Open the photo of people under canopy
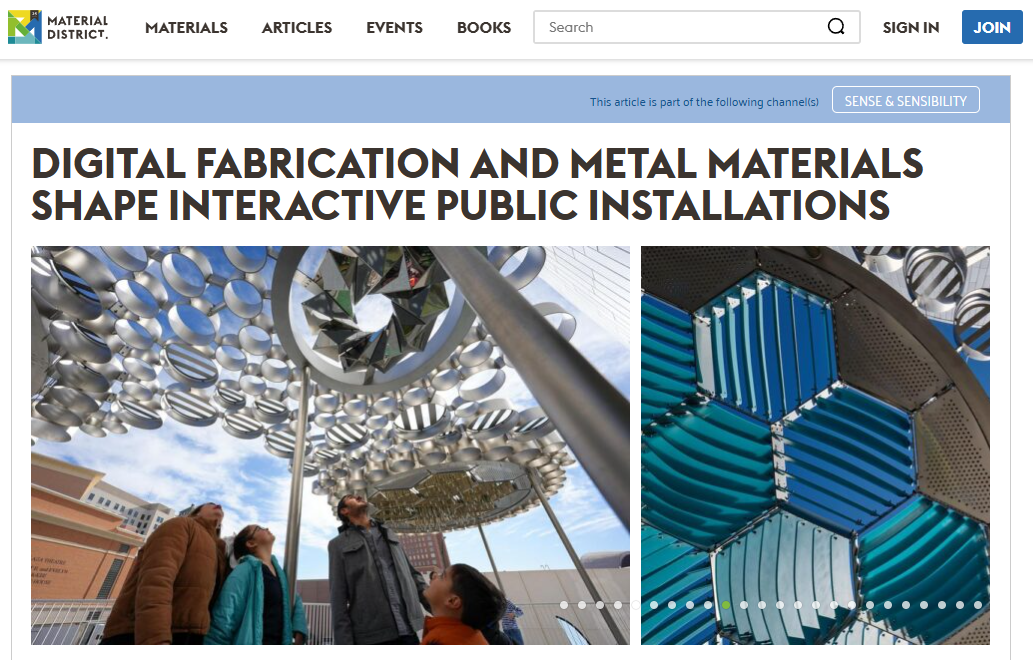1033x660 pixels. point(330,445)
